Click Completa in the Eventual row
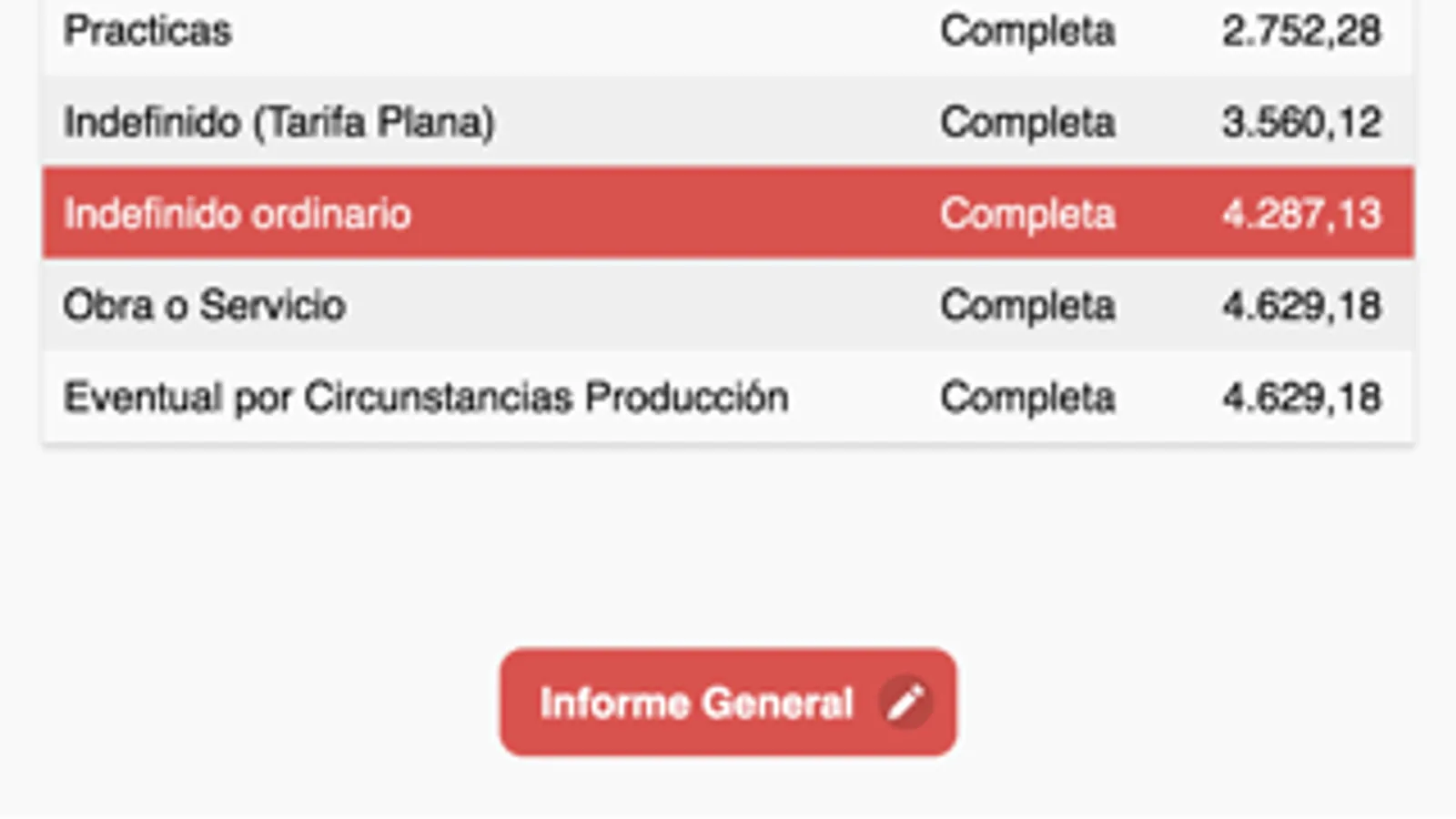The height and width of the screenshot is (819, 1456). (1027, 398)
